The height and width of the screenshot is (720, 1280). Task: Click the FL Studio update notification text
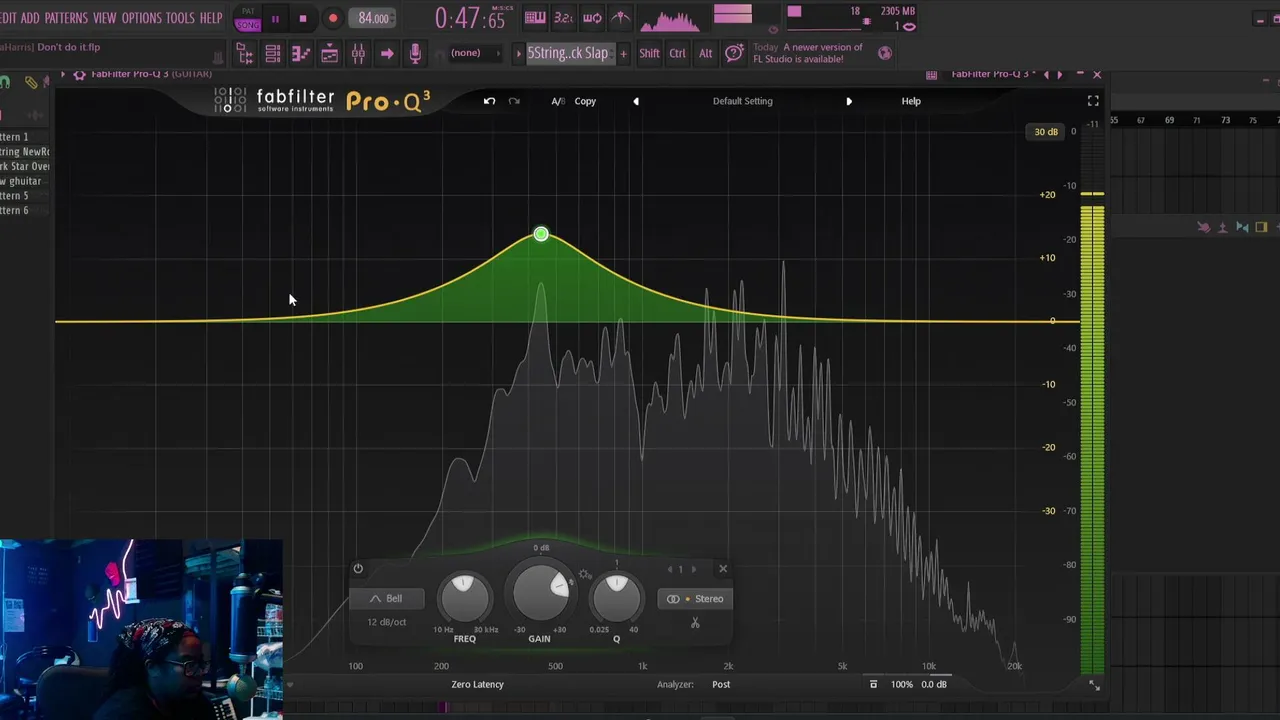pyautogui.click(x=808, y=53)
